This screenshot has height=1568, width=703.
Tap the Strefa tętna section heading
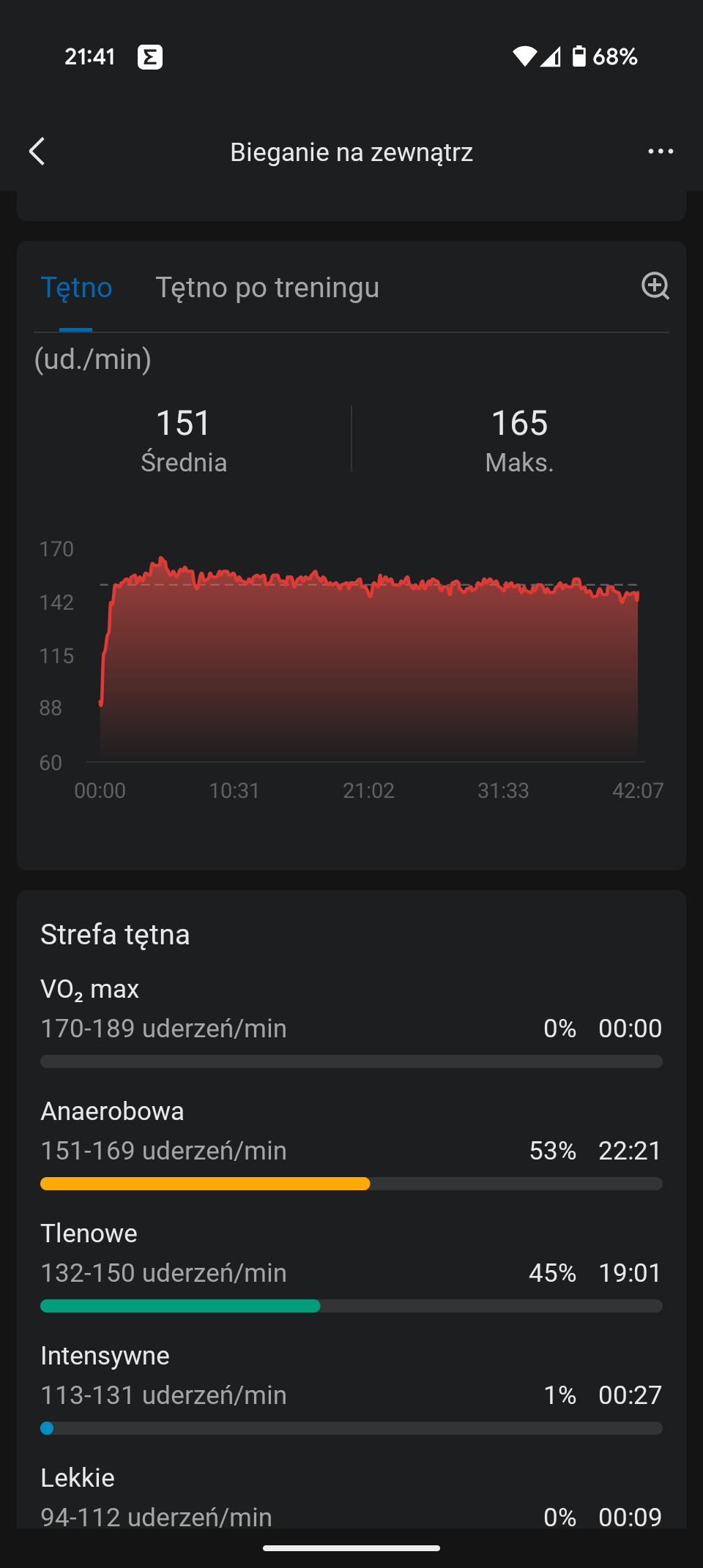point(115,935)
